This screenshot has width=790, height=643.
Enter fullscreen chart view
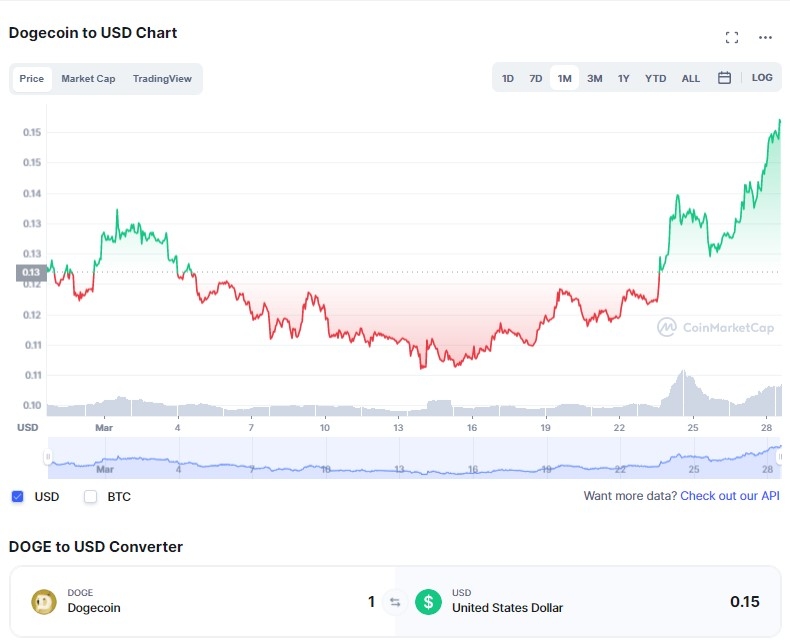[x=732, y=37]
